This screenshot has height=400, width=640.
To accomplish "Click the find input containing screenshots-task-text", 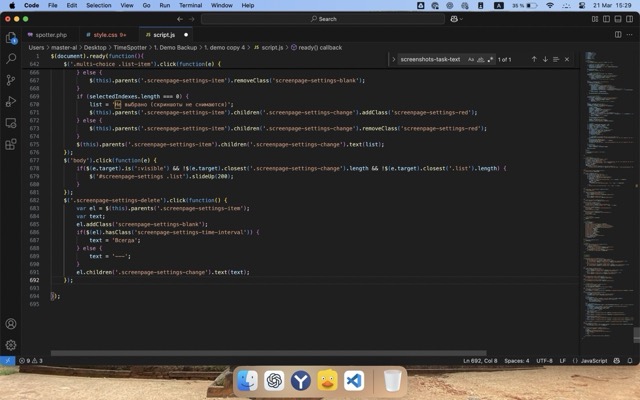I will [430, 59].
